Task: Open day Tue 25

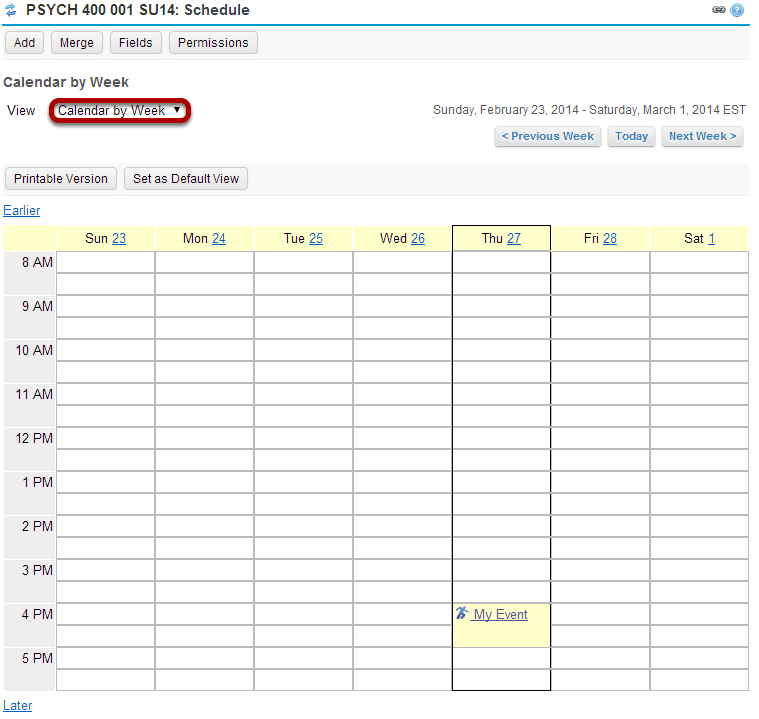Action: (x=316, y=239)
